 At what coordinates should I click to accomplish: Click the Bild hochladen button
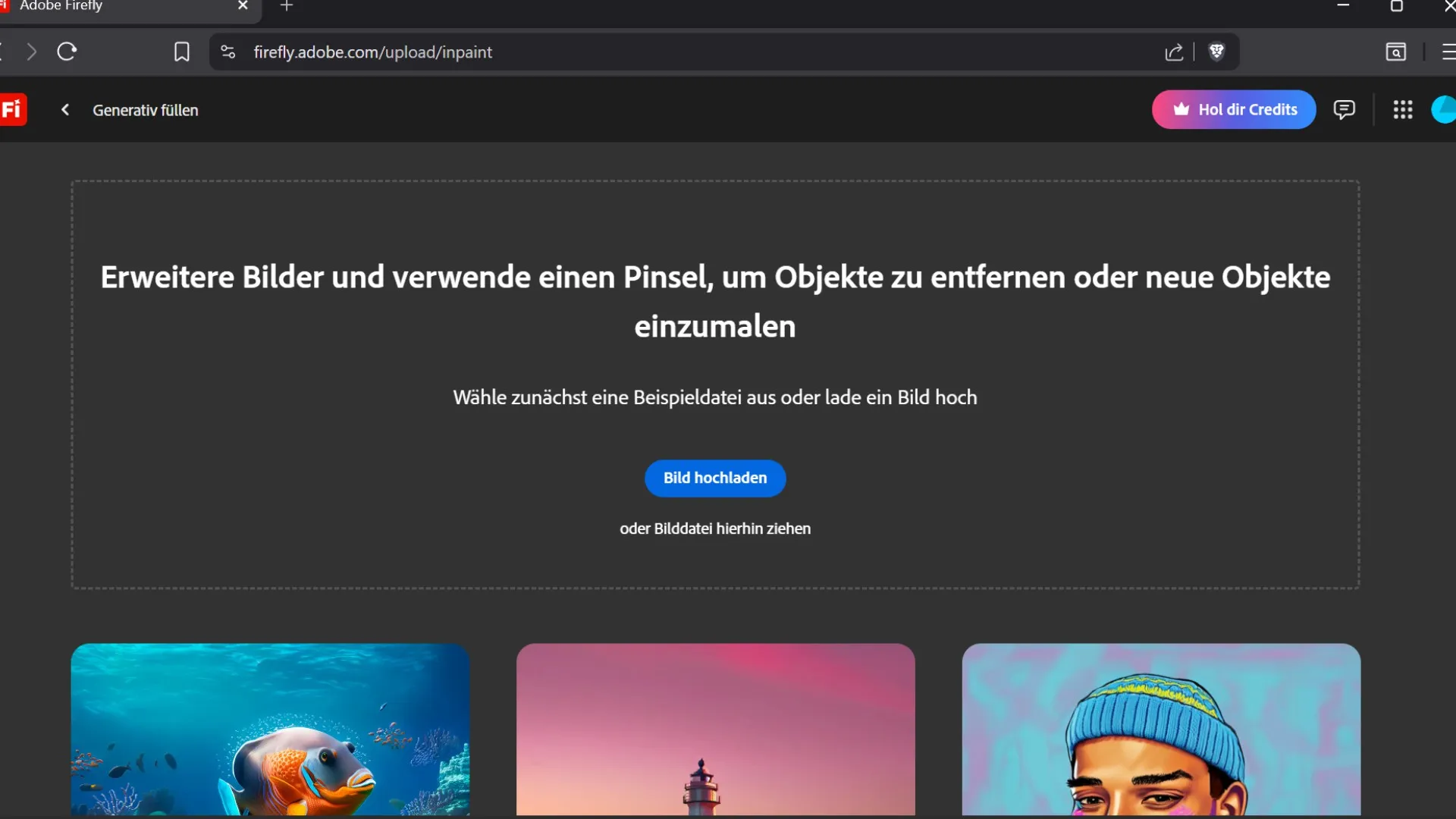click(x=714, y=479)
